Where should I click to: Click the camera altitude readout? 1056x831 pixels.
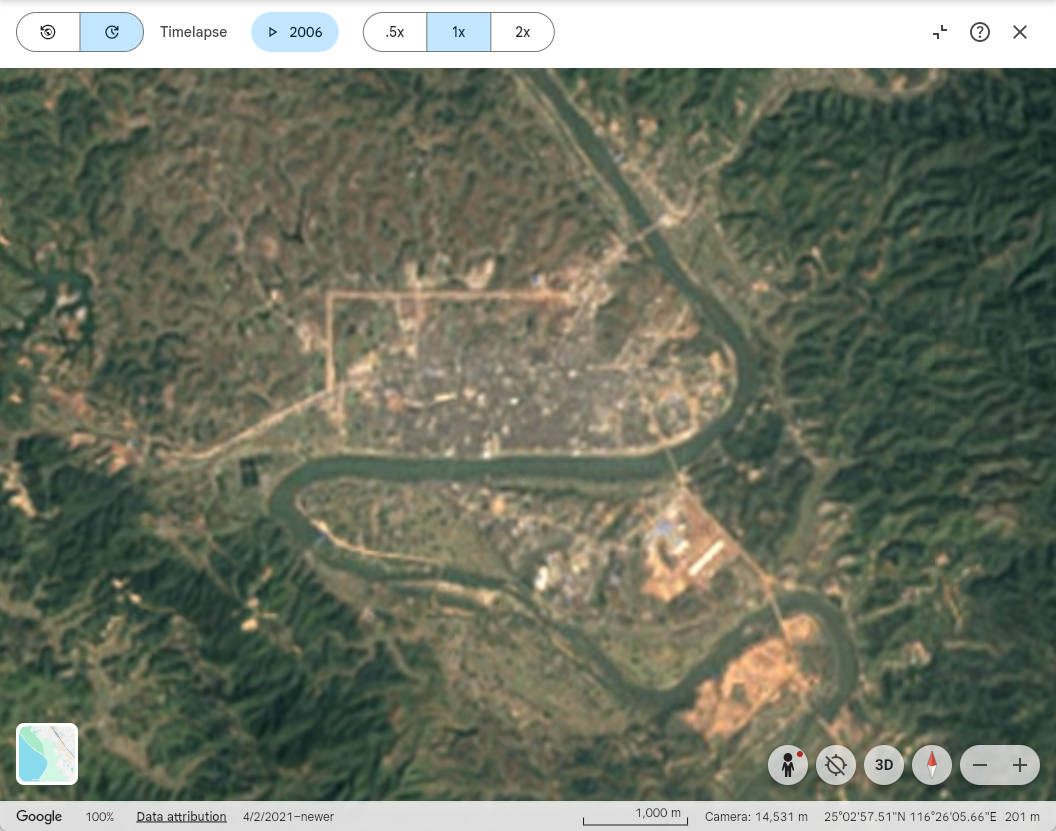756,817
